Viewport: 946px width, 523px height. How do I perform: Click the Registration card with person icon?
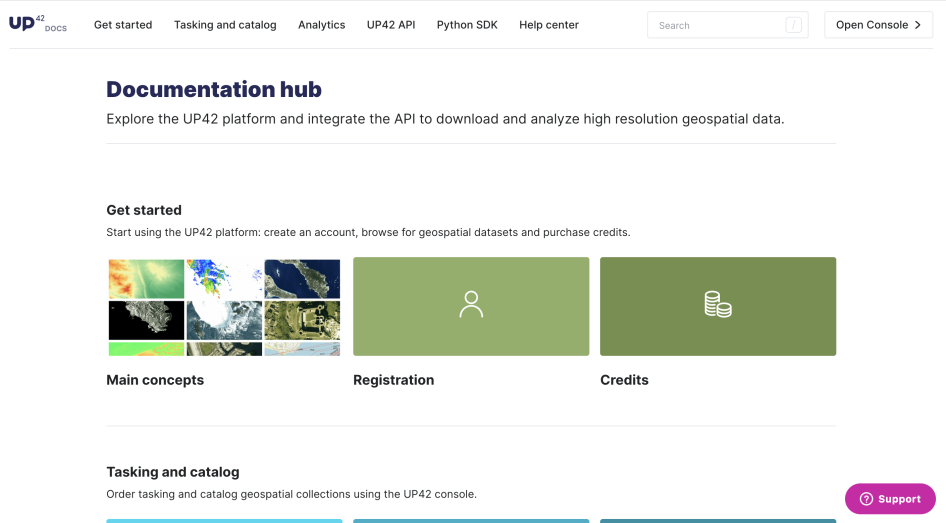471,306
